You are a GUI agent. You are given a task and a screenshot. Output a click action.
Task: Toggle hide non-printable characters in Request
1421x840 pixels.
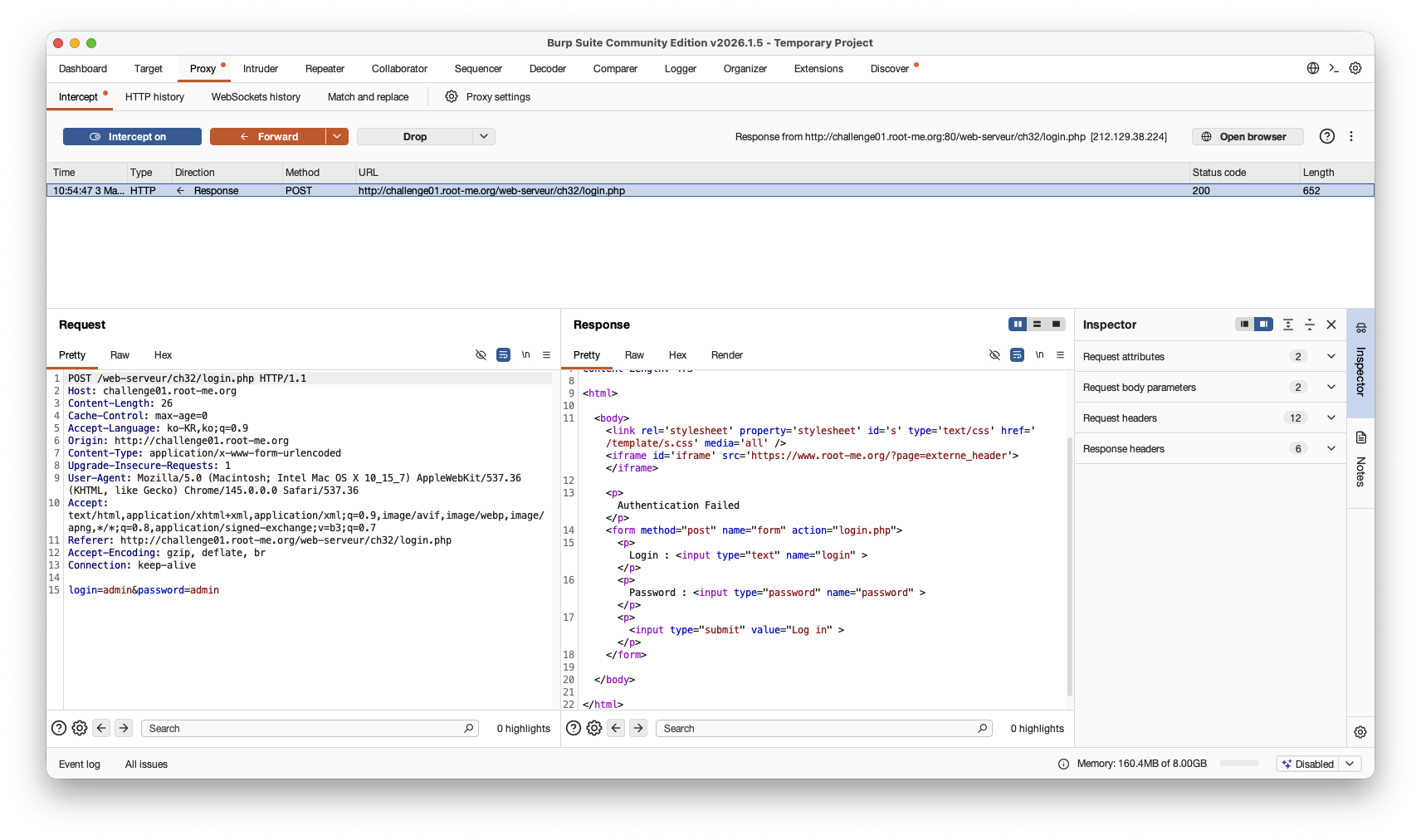pyautogui.click(x=481, y=354)
